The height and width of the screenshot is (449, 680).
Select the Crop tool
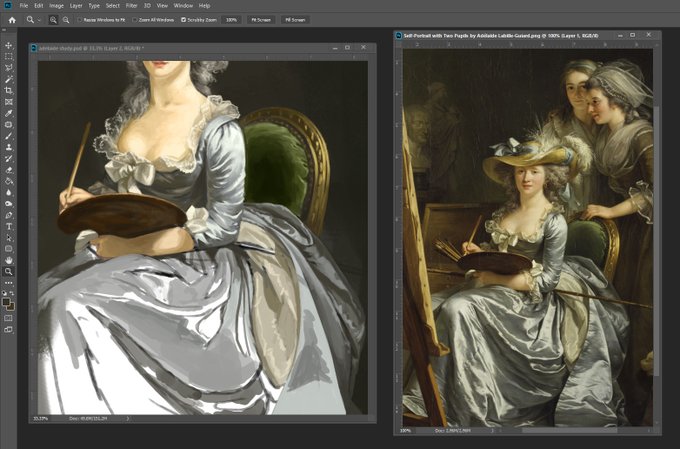coord(8,90)
